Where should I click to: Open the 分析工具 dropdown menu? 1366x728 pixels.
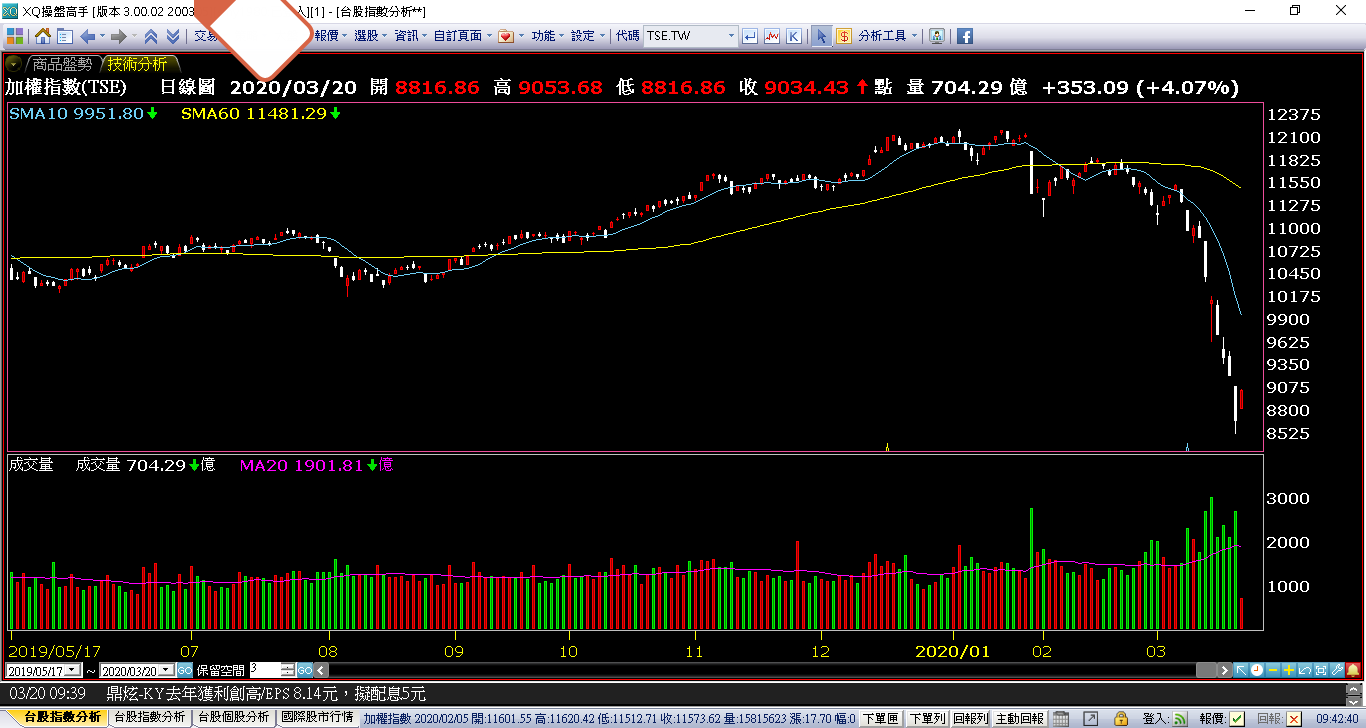886,36
